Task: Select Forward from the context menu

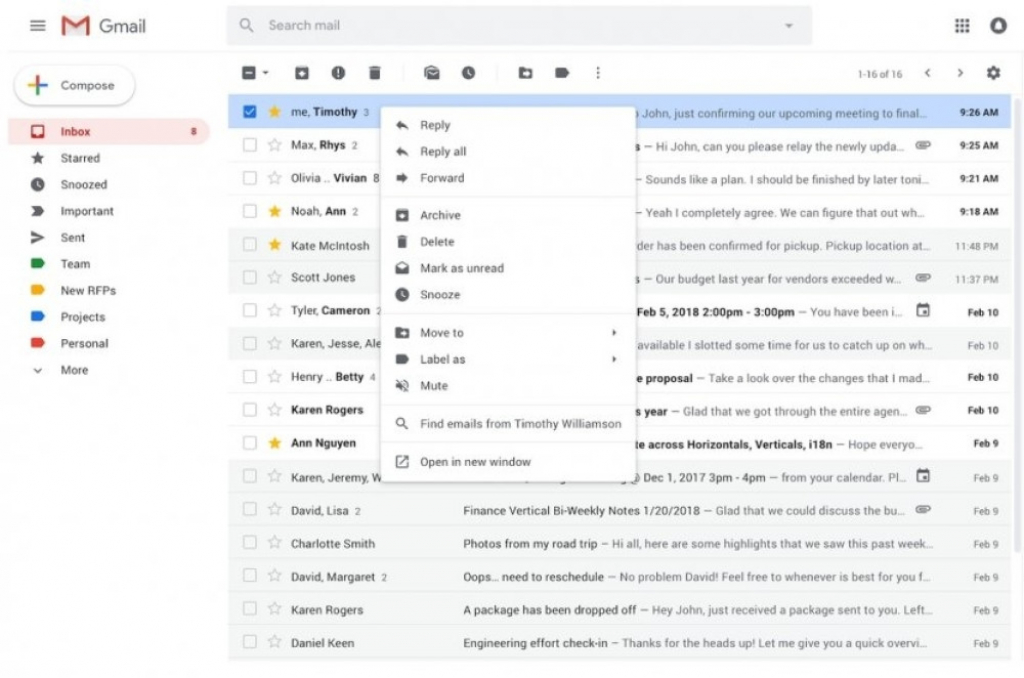Action: pyautogui.click(x=440, y=178)
